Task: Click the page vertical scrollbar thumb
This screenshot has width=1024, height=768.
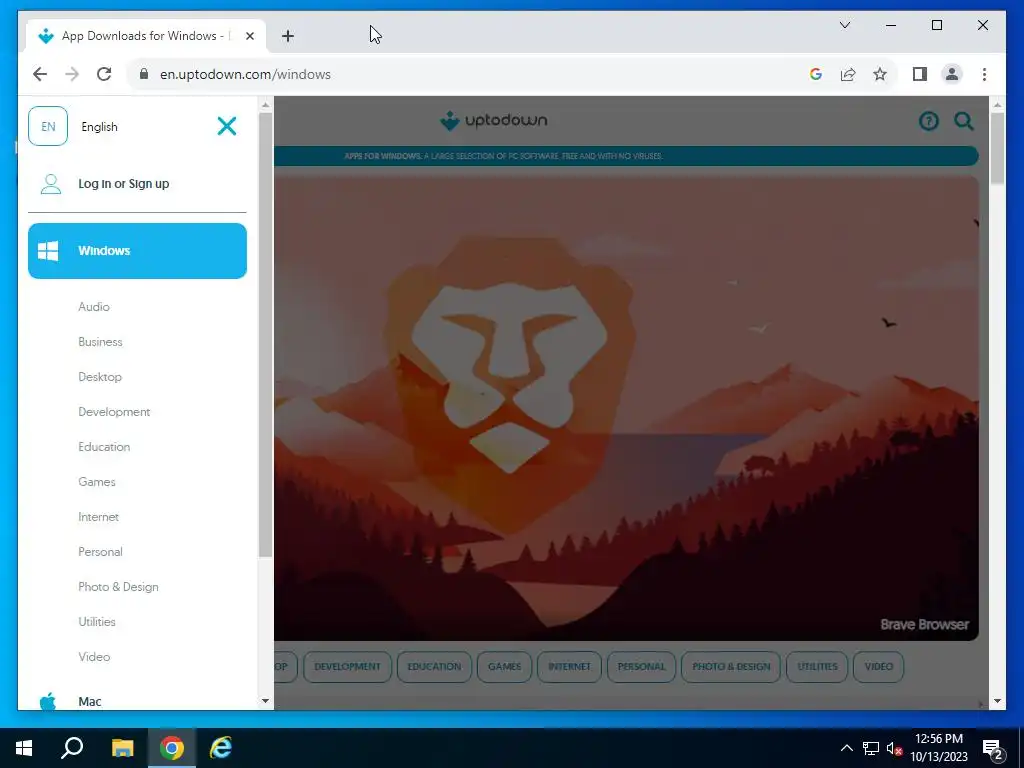Action: 997,148
